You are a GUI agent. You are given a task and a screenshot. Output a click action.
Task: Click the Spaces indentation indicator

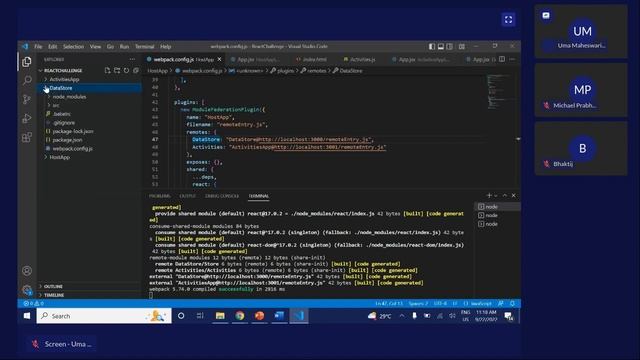418,304
